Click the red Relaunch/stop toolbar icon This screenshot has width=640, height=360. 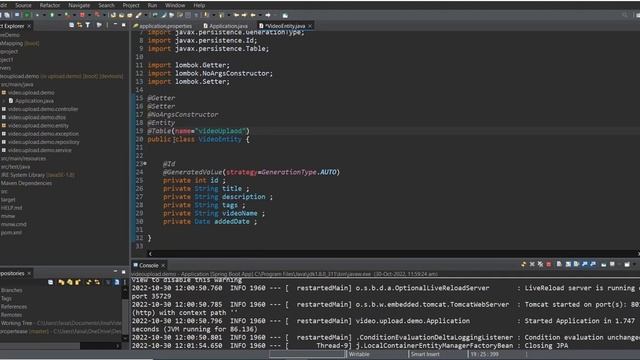(x=82, y=15)
